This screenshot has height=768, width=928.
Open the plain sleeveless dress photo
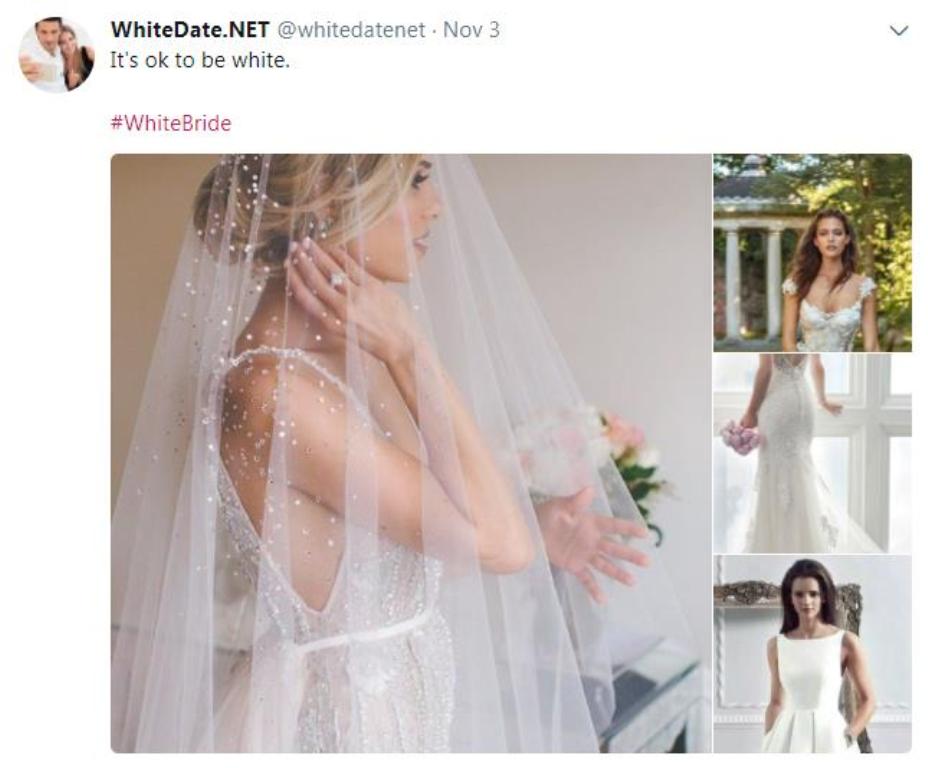click(x=813, y=654)
